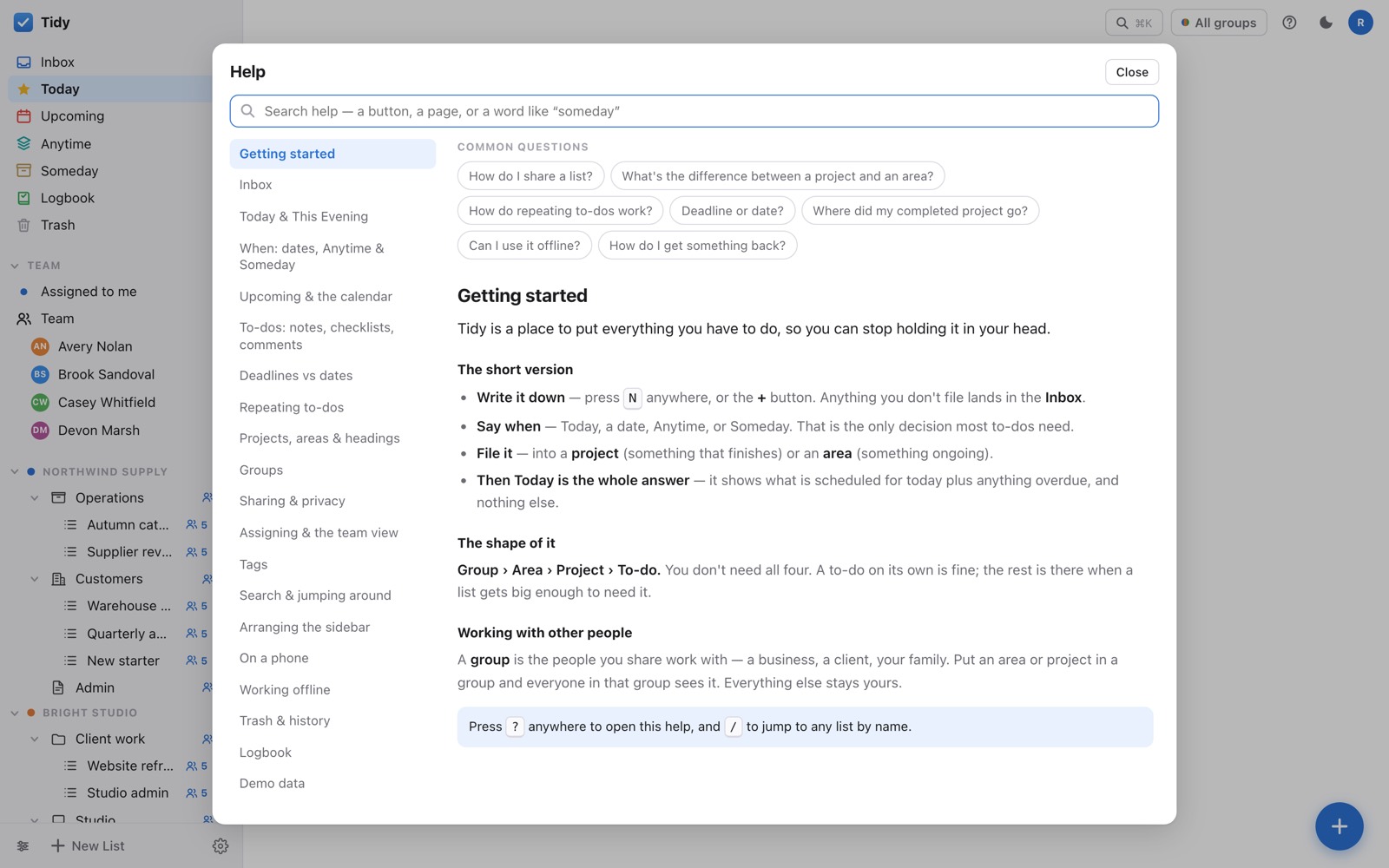Click the Someday box icon

(23, 171)
